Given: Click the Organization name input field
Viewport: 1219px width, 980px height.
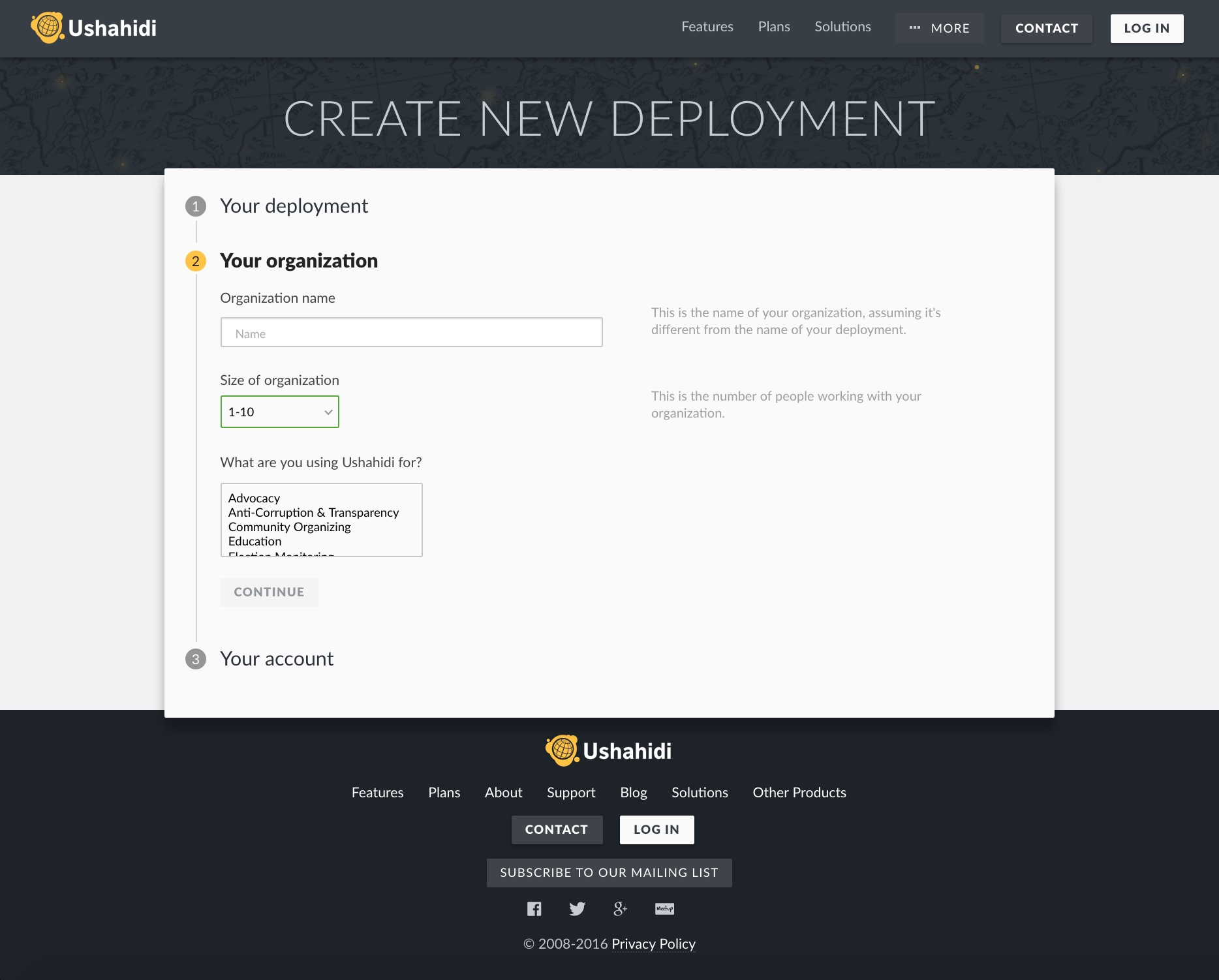Looking at the screenshot, I should (411, 332).
